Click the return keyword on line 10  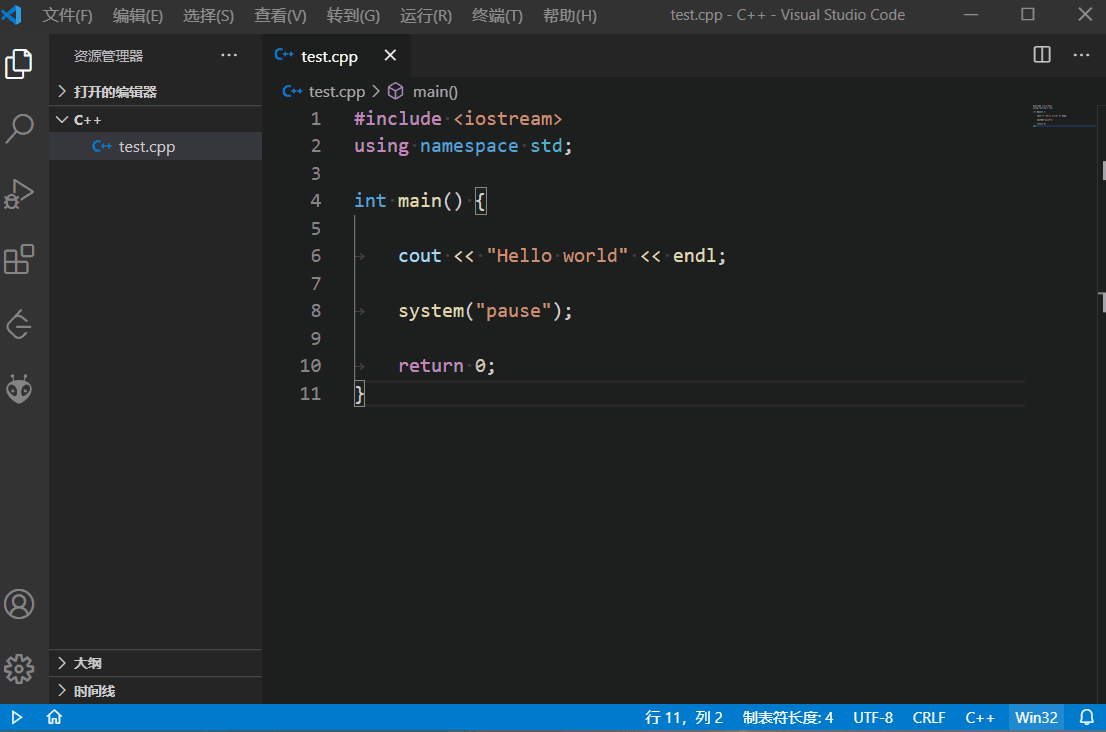tap(430, 365)
